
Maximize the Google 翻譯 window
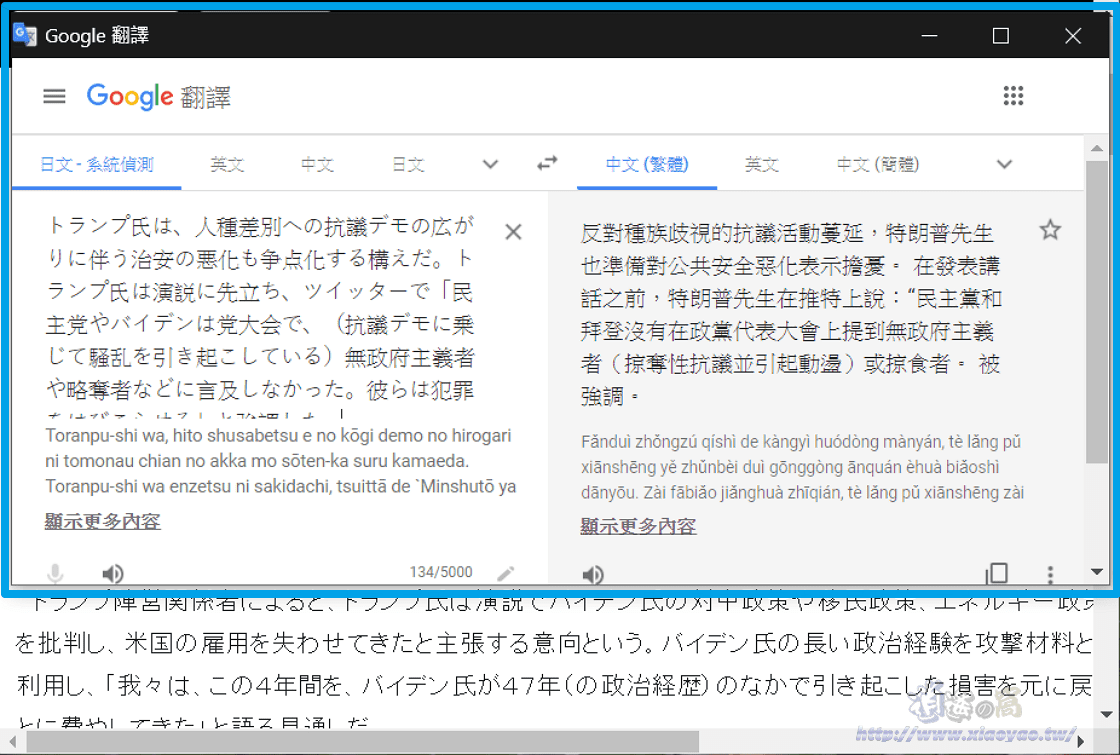[x=1001, y=35]
